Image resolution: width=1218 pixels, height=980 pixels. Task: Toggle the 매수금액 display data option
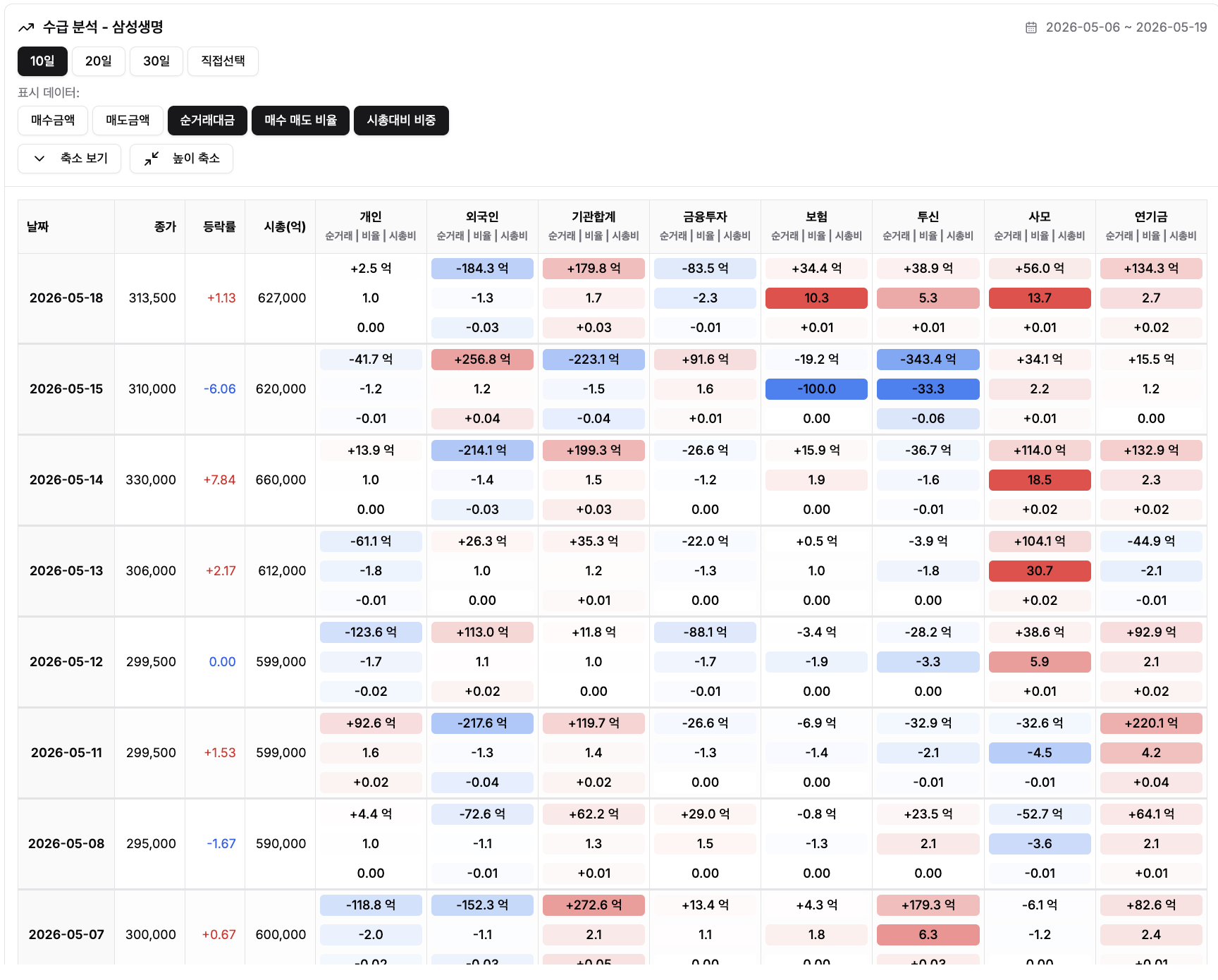click(x=53, y=121)
